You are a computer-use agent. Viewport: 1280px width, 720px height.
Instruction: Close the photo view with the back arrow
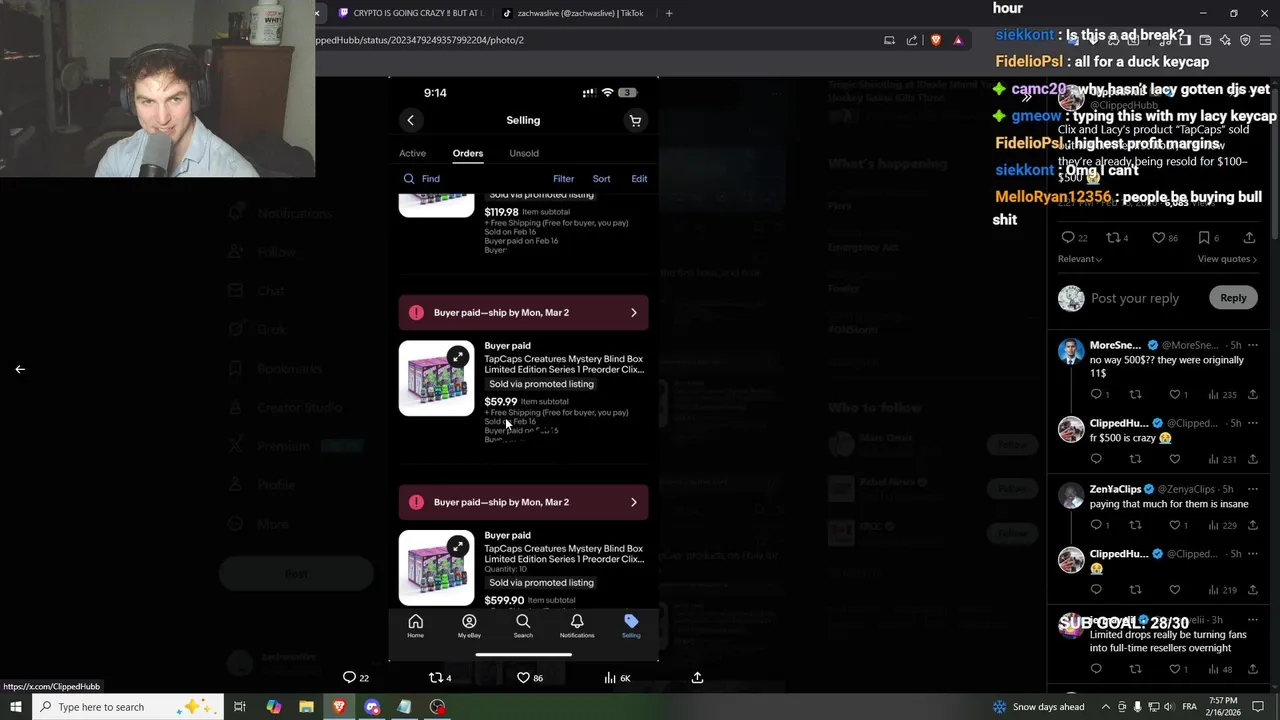pos(20,369)
